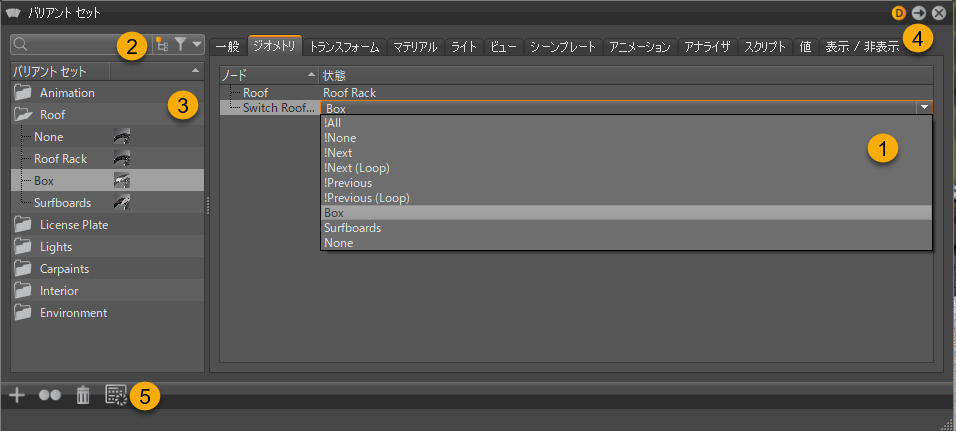956x431 pixels.
Task: Switch to the 表示 / 非表示 tab
Action: click(x=862, y=47)
